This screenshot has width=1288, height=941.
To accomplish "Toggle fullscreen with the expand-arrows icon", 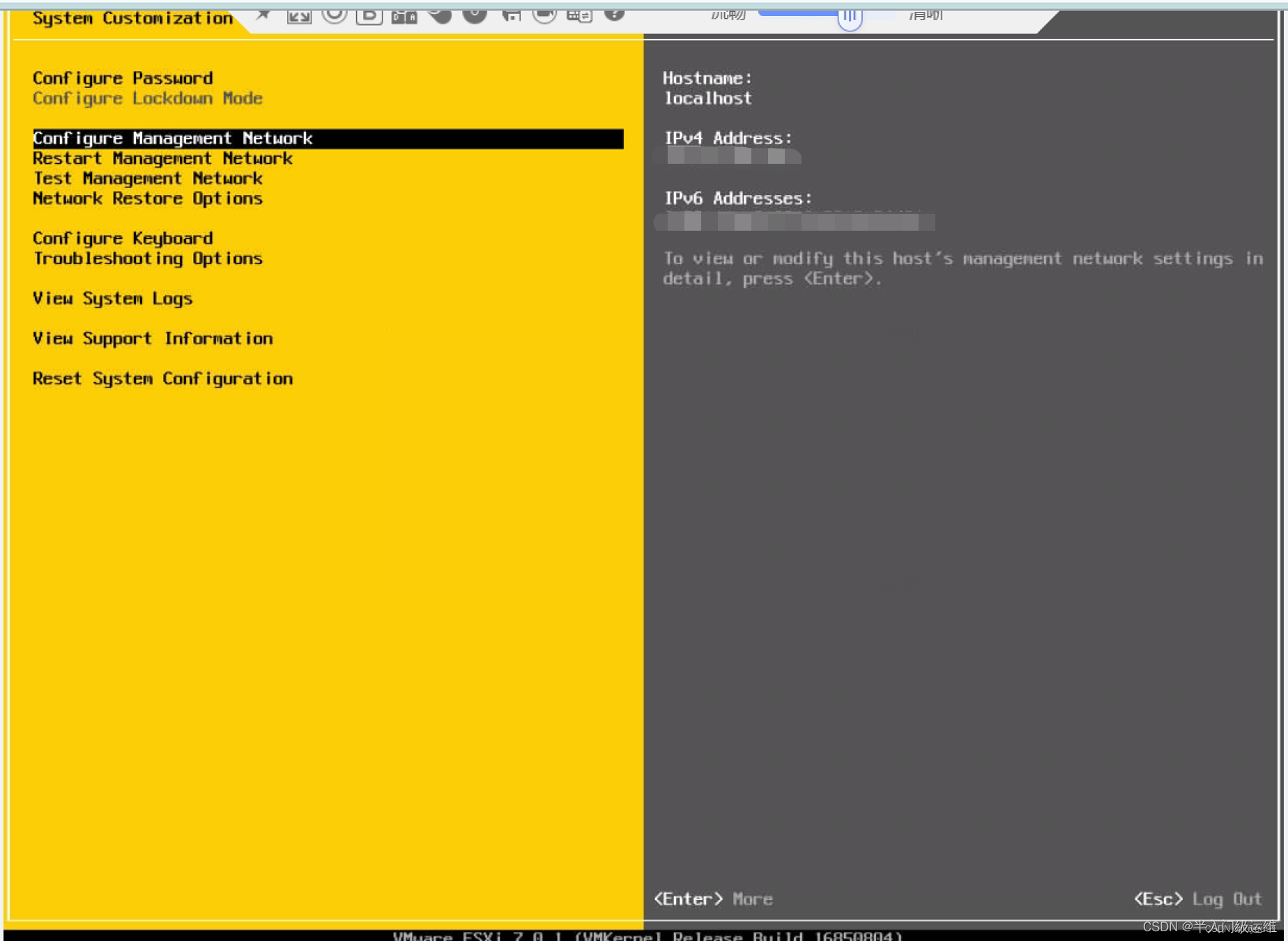I will (298, 15).
